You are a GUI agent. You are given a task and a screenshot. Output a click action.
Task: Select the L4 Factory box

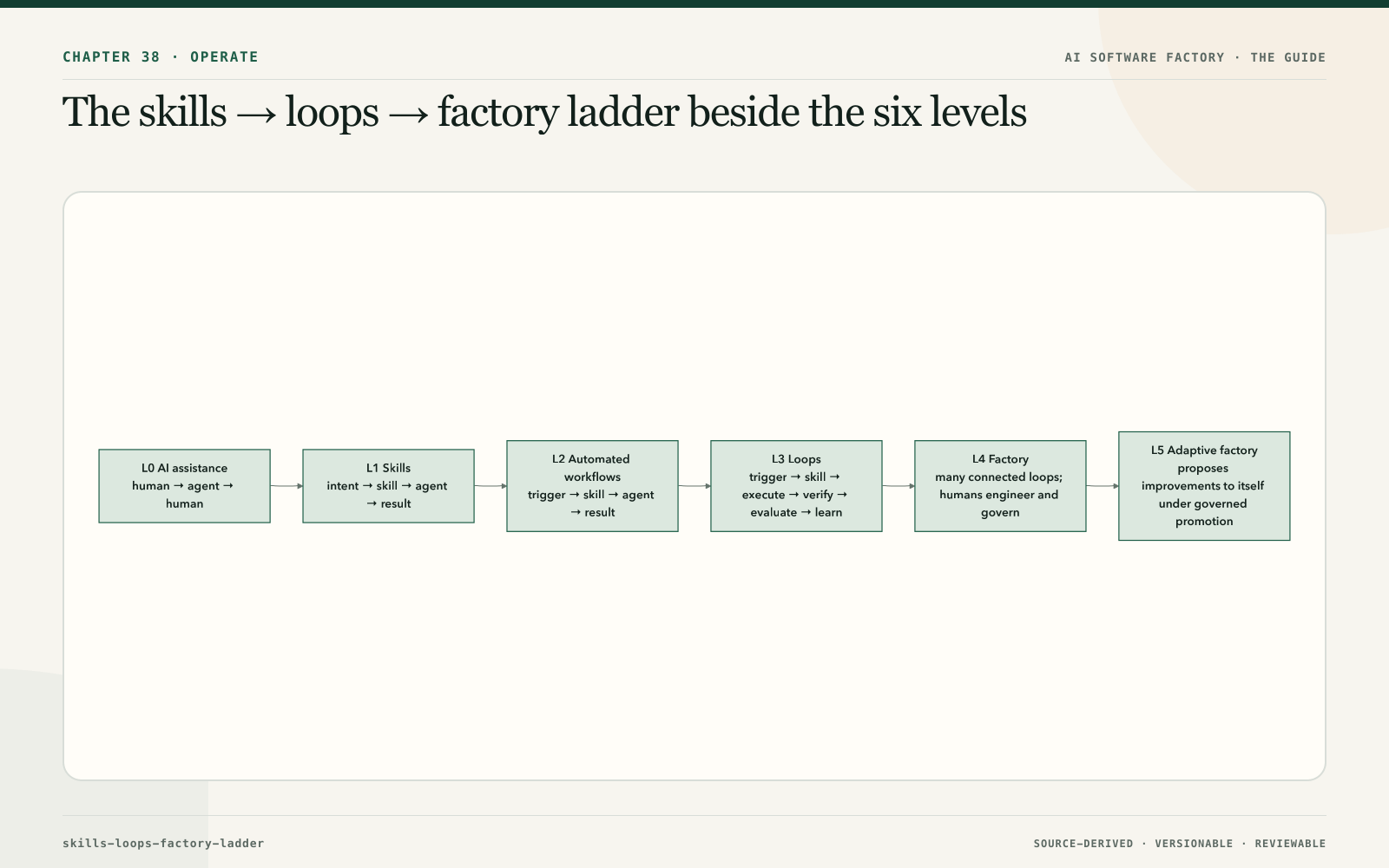[1000, 486]
